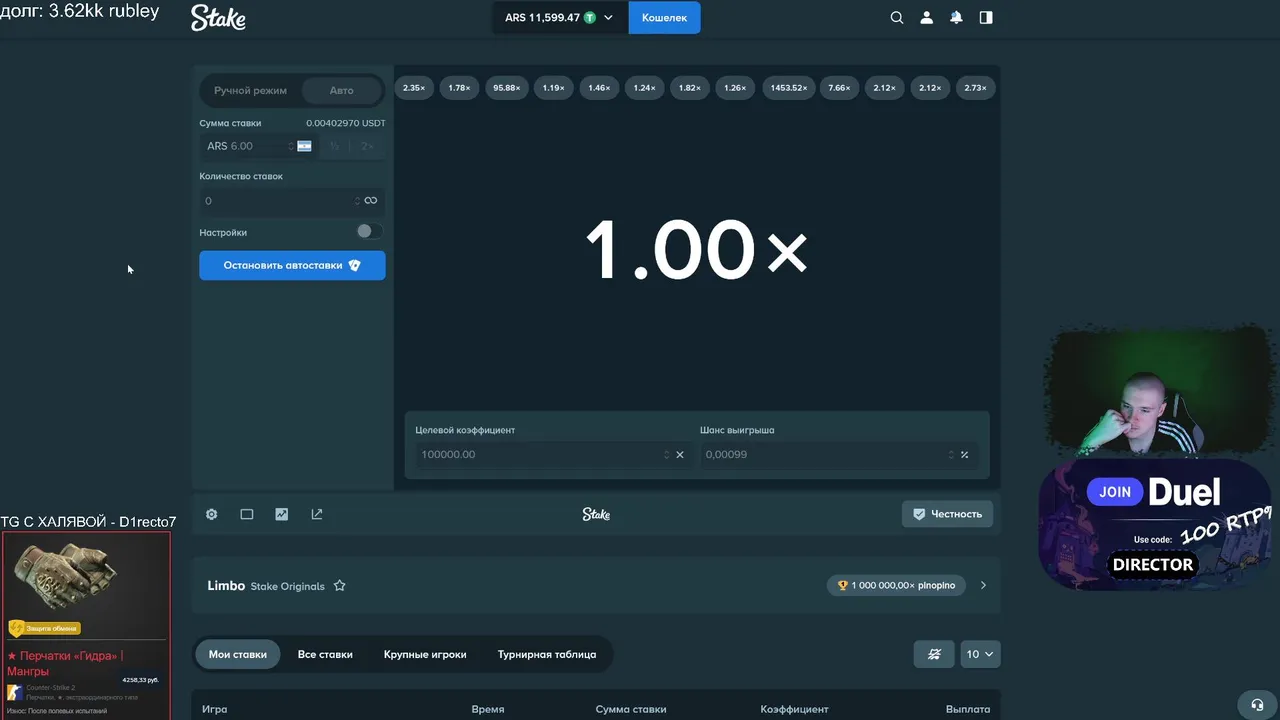Click the Stake logo in the header
This screenshot has height=720, width=1280.
[218, 18]
